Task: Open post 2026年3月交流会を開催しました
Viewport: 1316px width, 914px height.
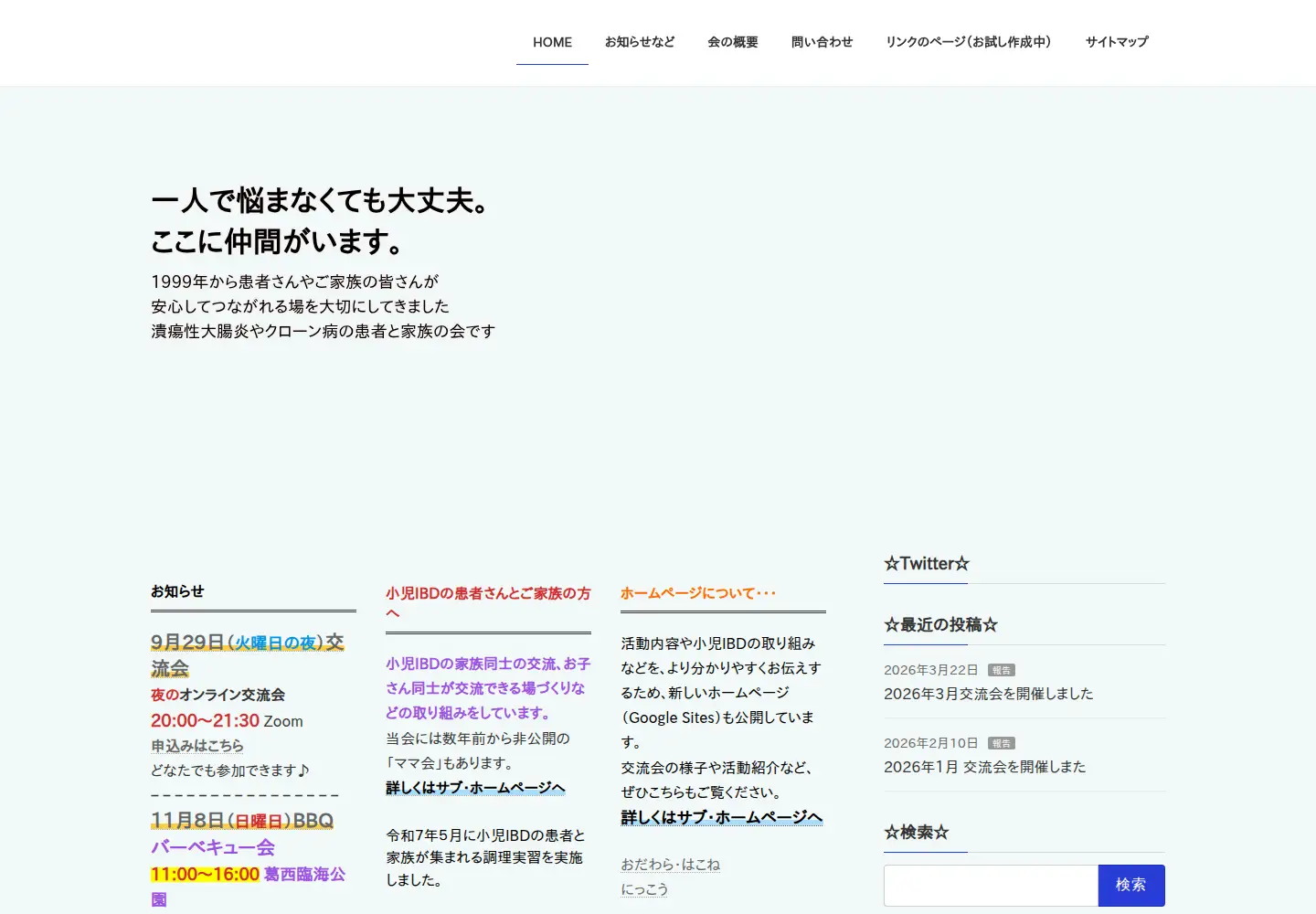Action: click(x=988, y=694)
